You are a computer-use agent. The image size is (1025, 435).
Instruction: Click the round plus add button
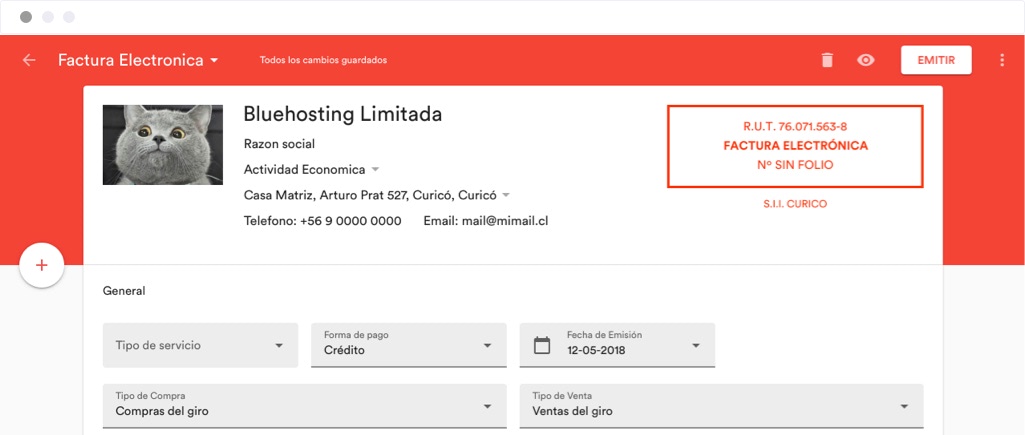tap(42, 265)
